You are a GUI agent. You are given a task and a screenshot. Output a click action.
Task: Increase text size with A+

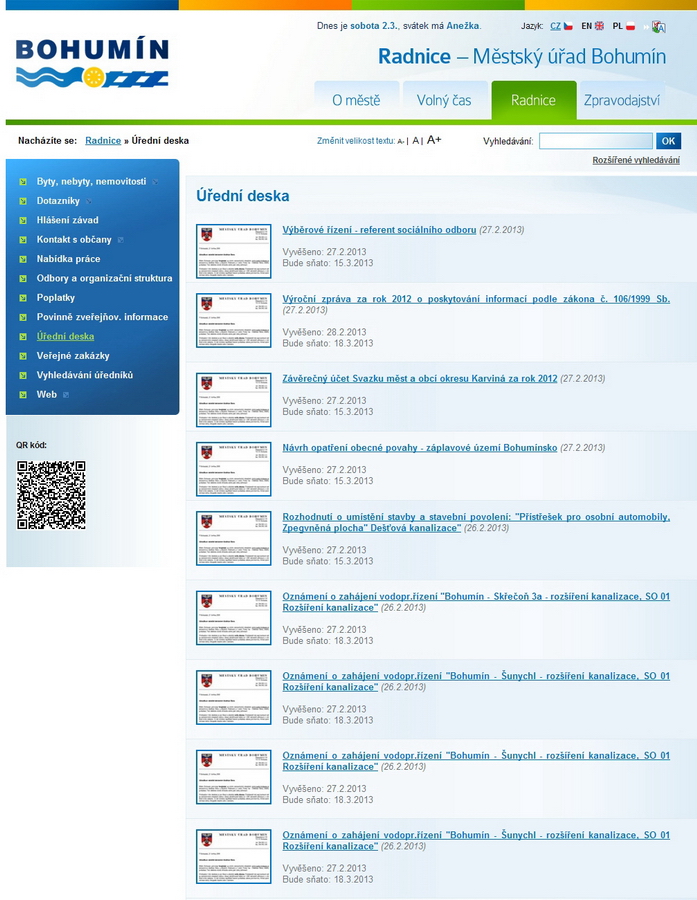[433, 139]
